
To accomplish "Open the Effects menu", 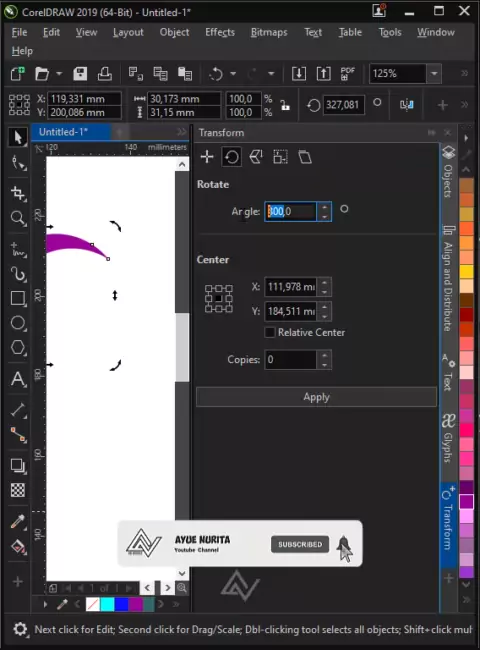I will 220,32.
